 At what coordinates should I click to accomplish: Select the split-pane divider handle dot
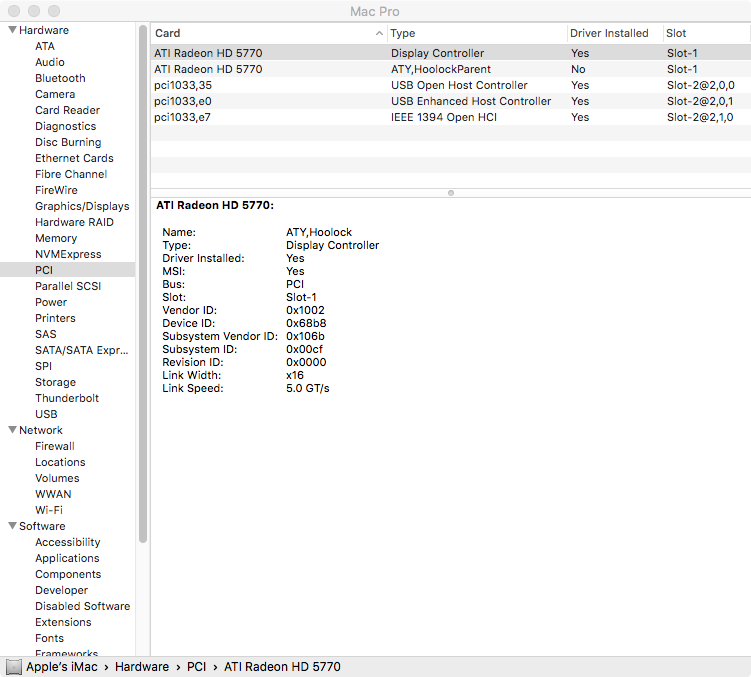click(x=451, y=193)
